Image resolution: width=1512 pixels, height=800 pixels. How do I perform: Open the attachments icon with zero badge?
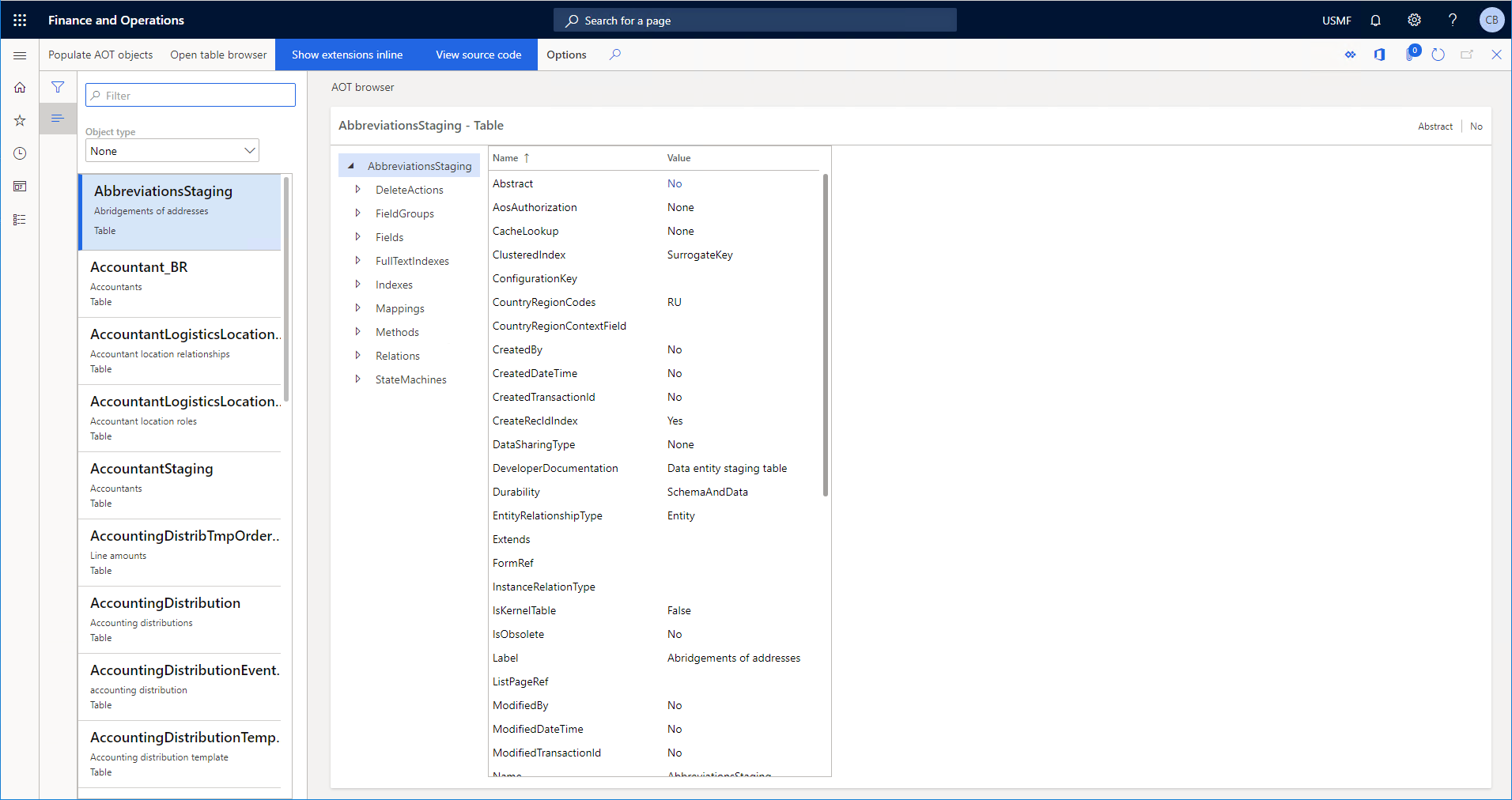click(1411, 55)
